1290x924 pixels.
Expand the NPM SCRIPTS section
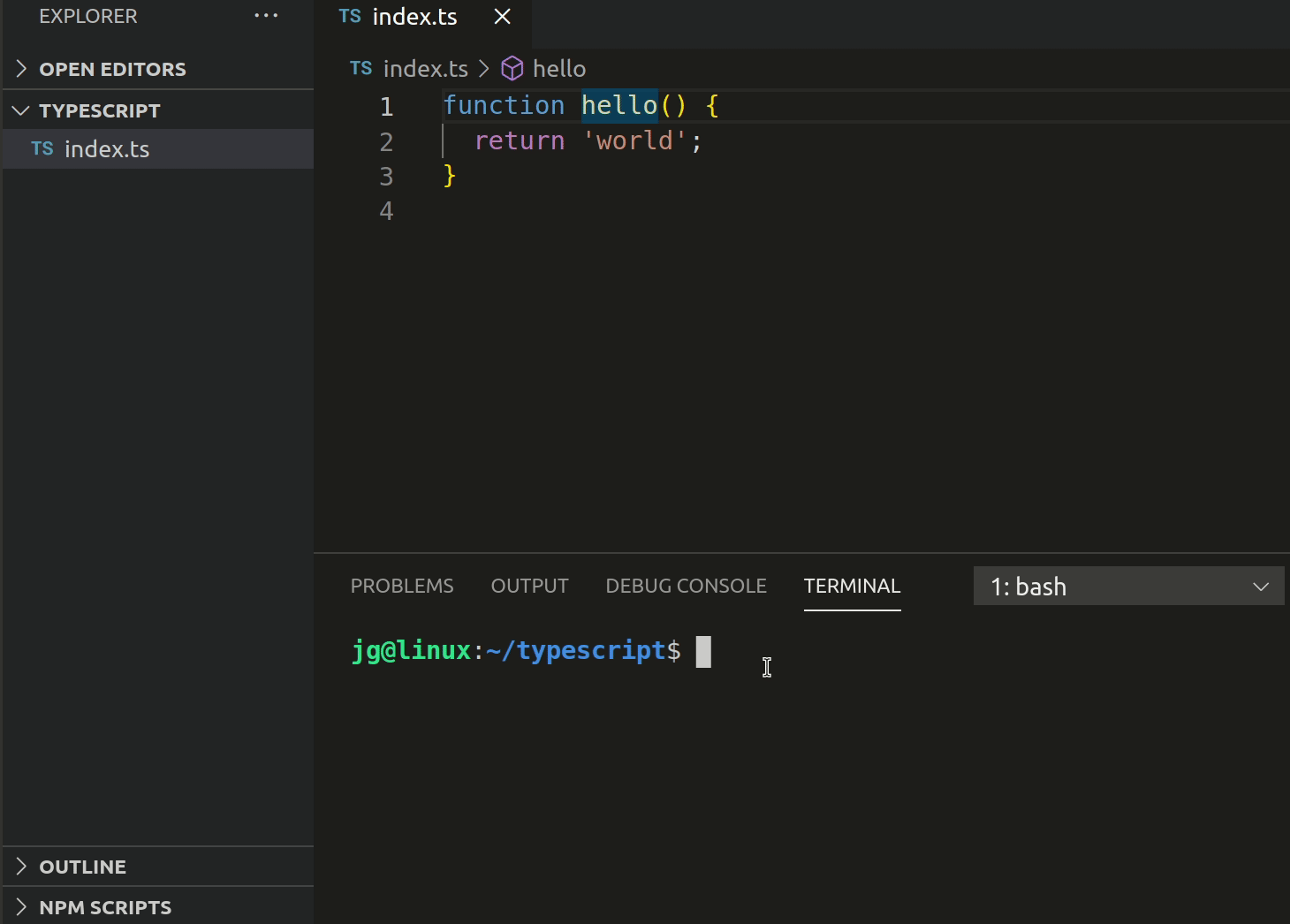coord(19,907)
